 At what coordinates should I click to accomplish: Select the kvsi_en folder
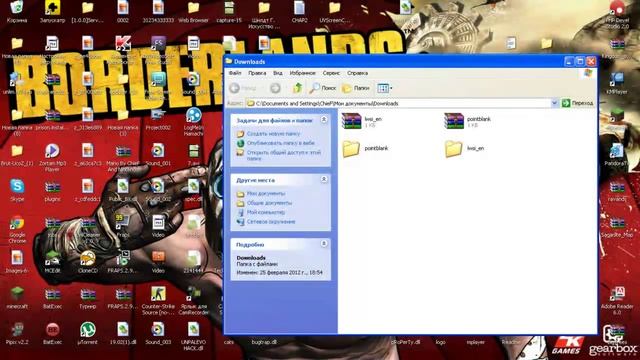(464, 149)
